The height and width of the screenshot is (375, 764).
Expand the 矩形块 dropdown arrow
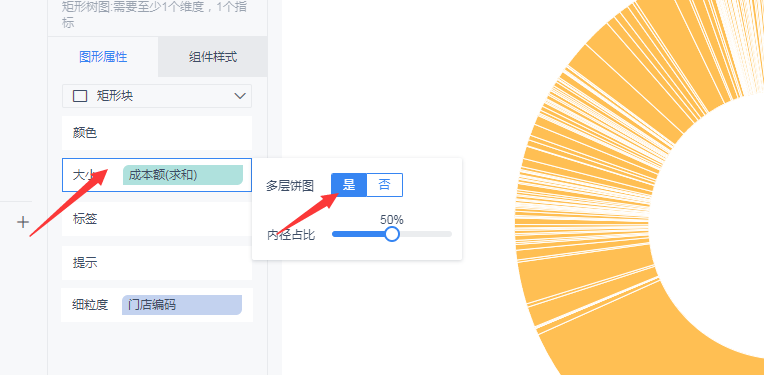[240, 96]
